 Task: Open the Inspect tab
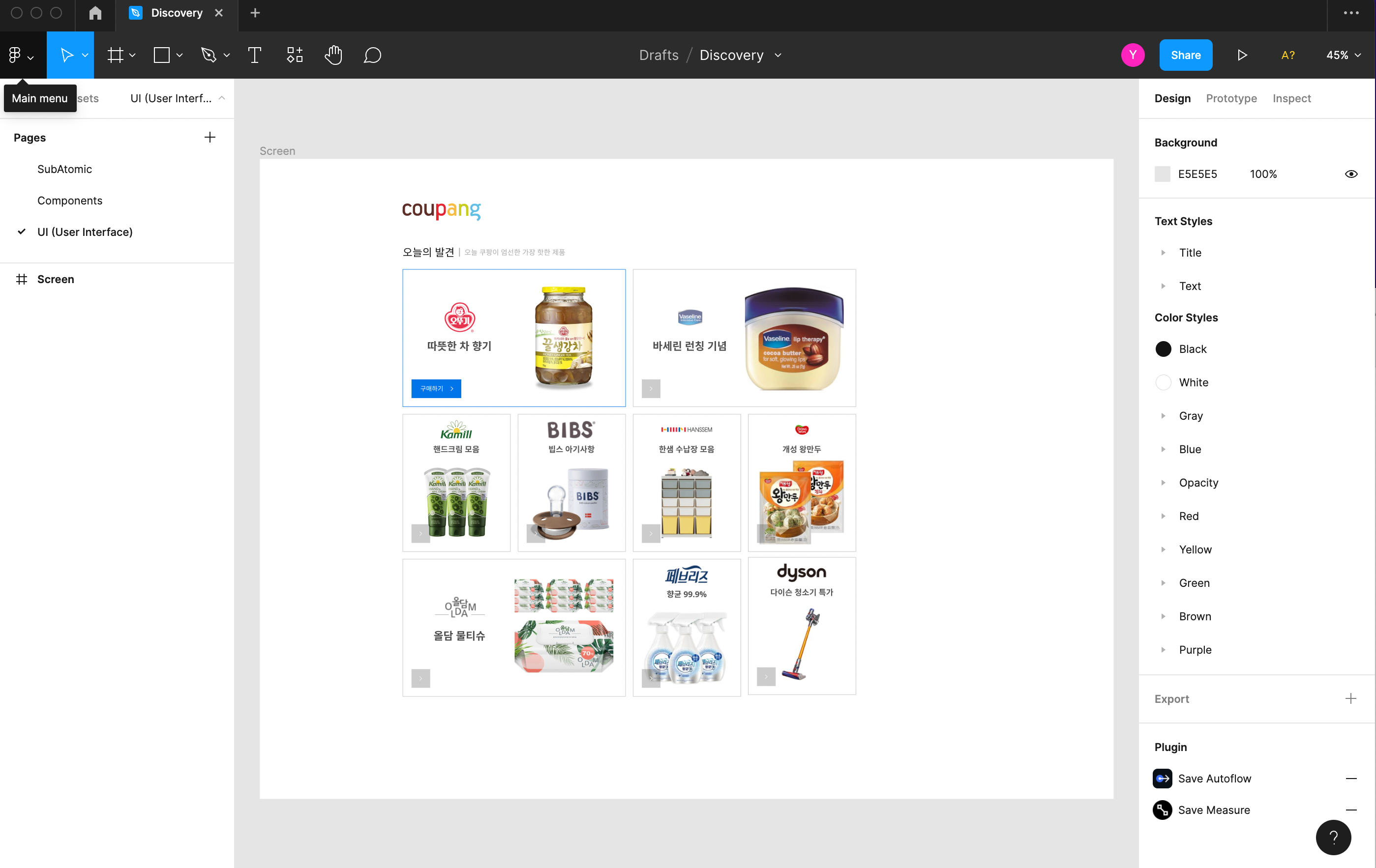pyautogui.click(x=1291, y=98)
